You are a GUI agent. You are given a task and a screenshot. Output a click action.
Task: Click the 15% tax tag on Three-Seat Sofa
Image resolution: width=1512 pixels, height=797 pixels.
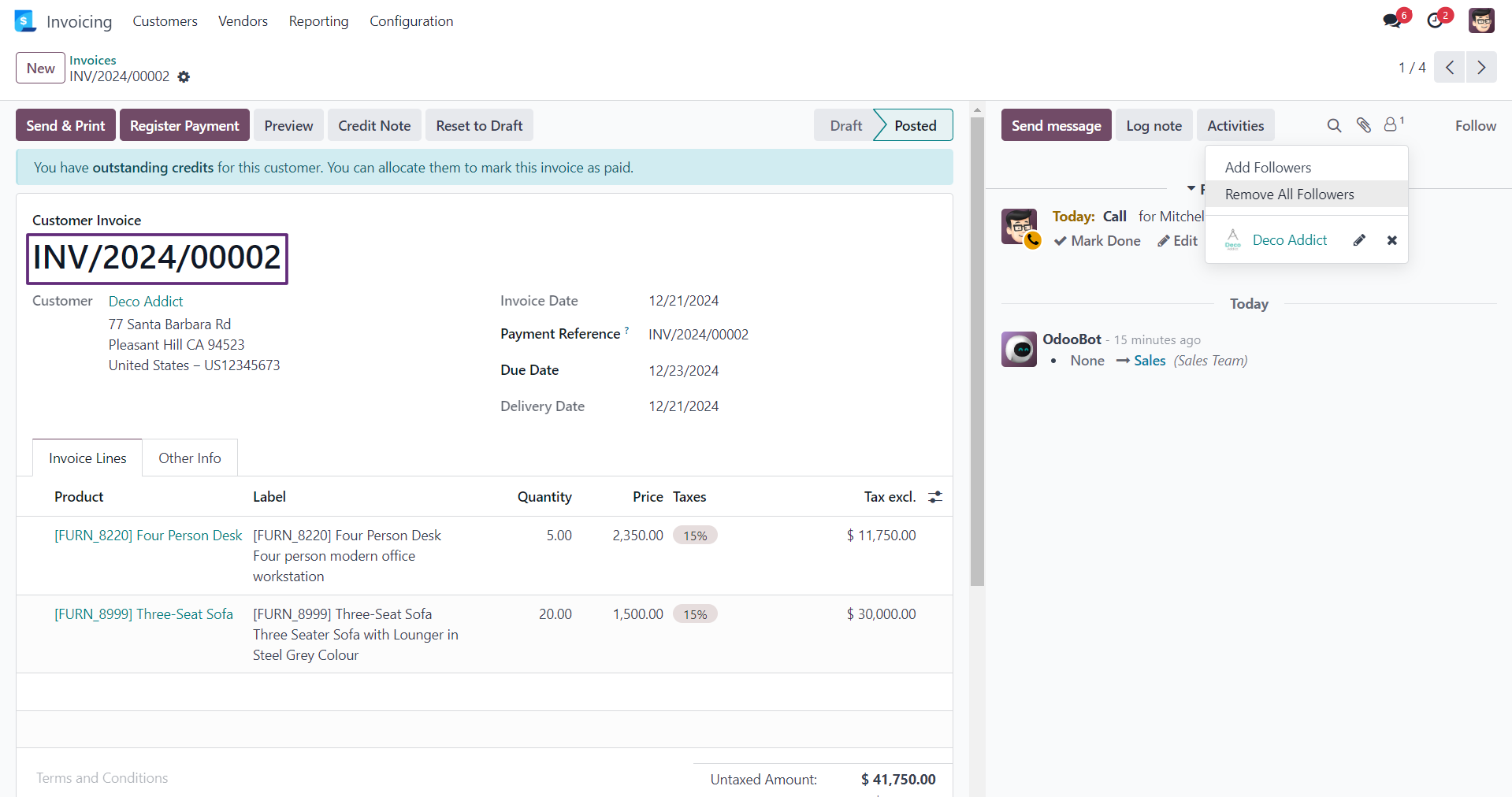[x=695, y=614]
